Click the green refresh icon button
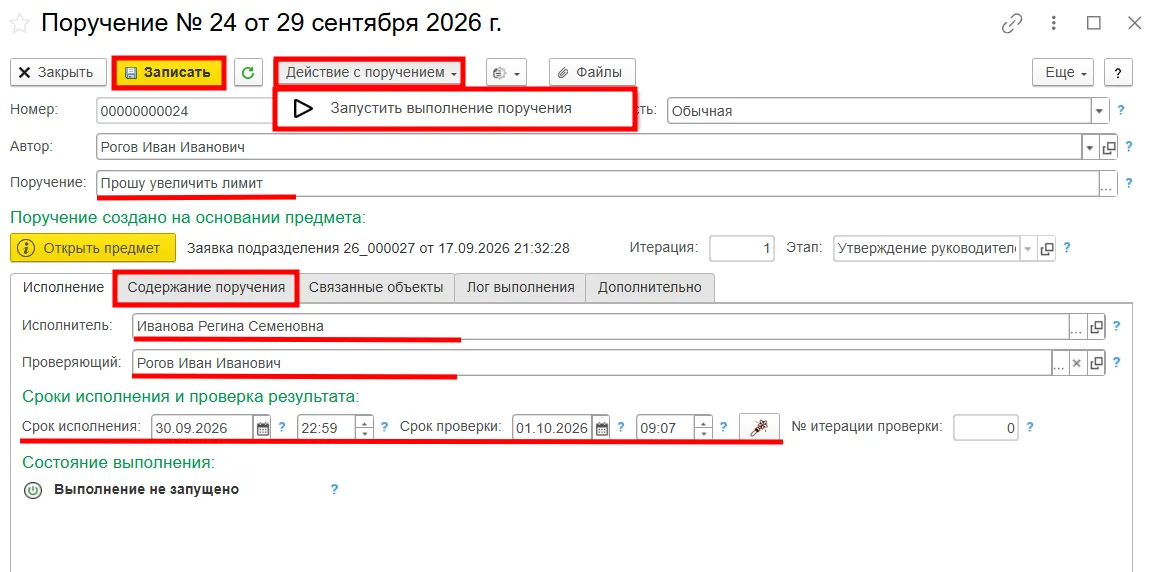The width and height of the screenshot is (1150, 572). tap(248, 73)
